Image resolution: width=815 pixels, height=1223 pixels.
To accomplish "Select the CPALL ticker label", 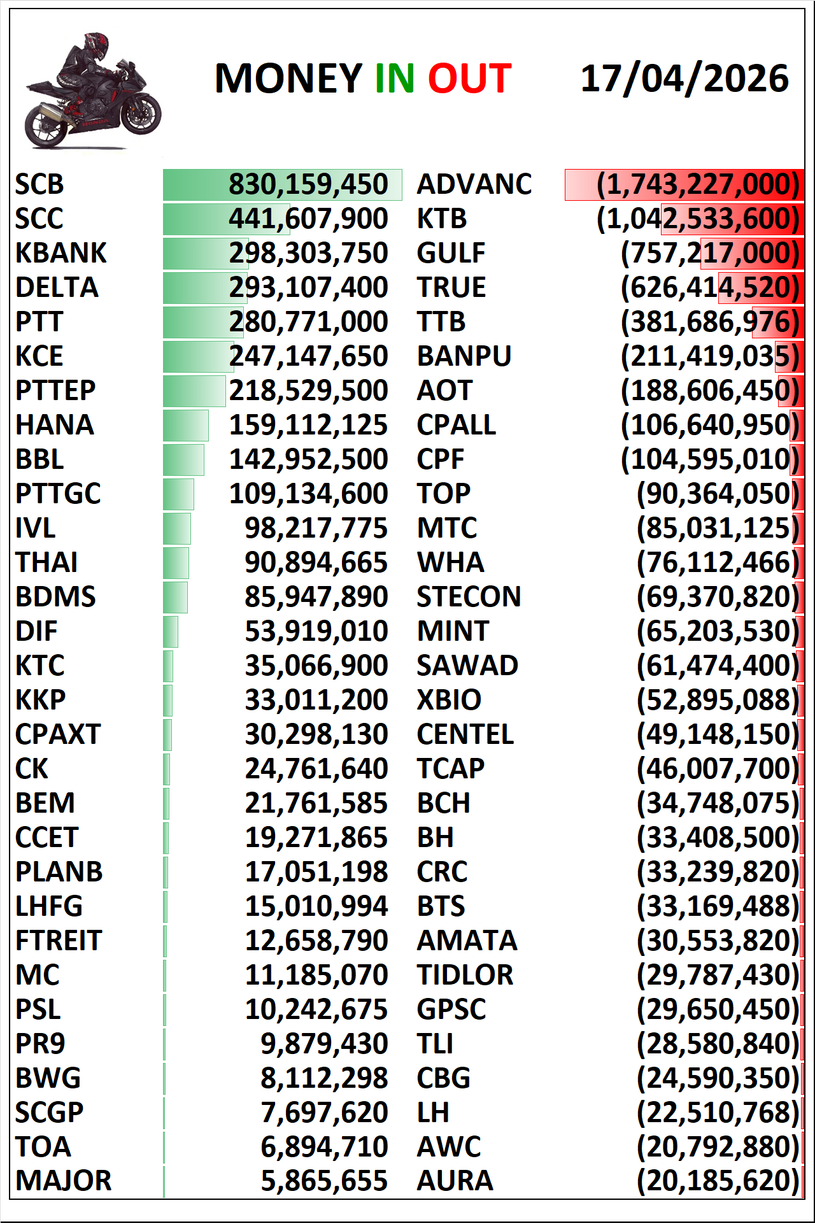I will point(456,425).
